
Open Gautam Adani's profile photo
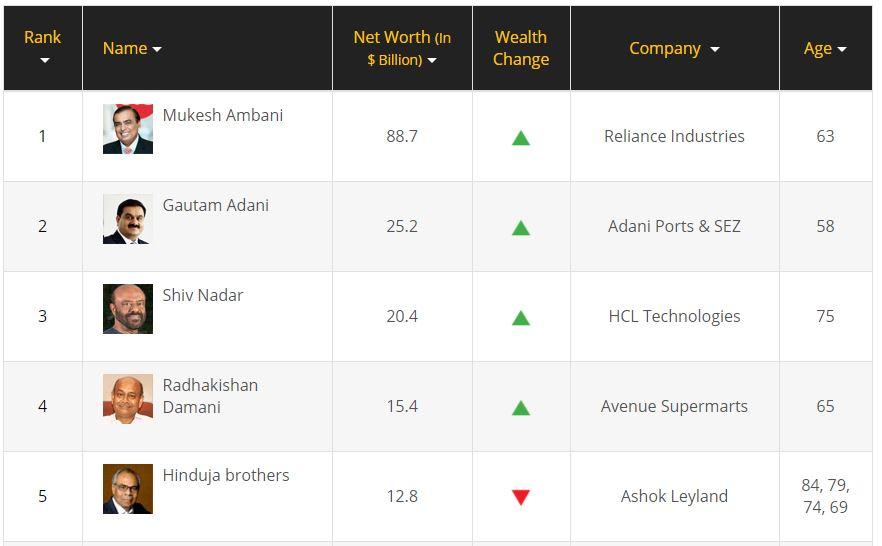tap(128, 219)
